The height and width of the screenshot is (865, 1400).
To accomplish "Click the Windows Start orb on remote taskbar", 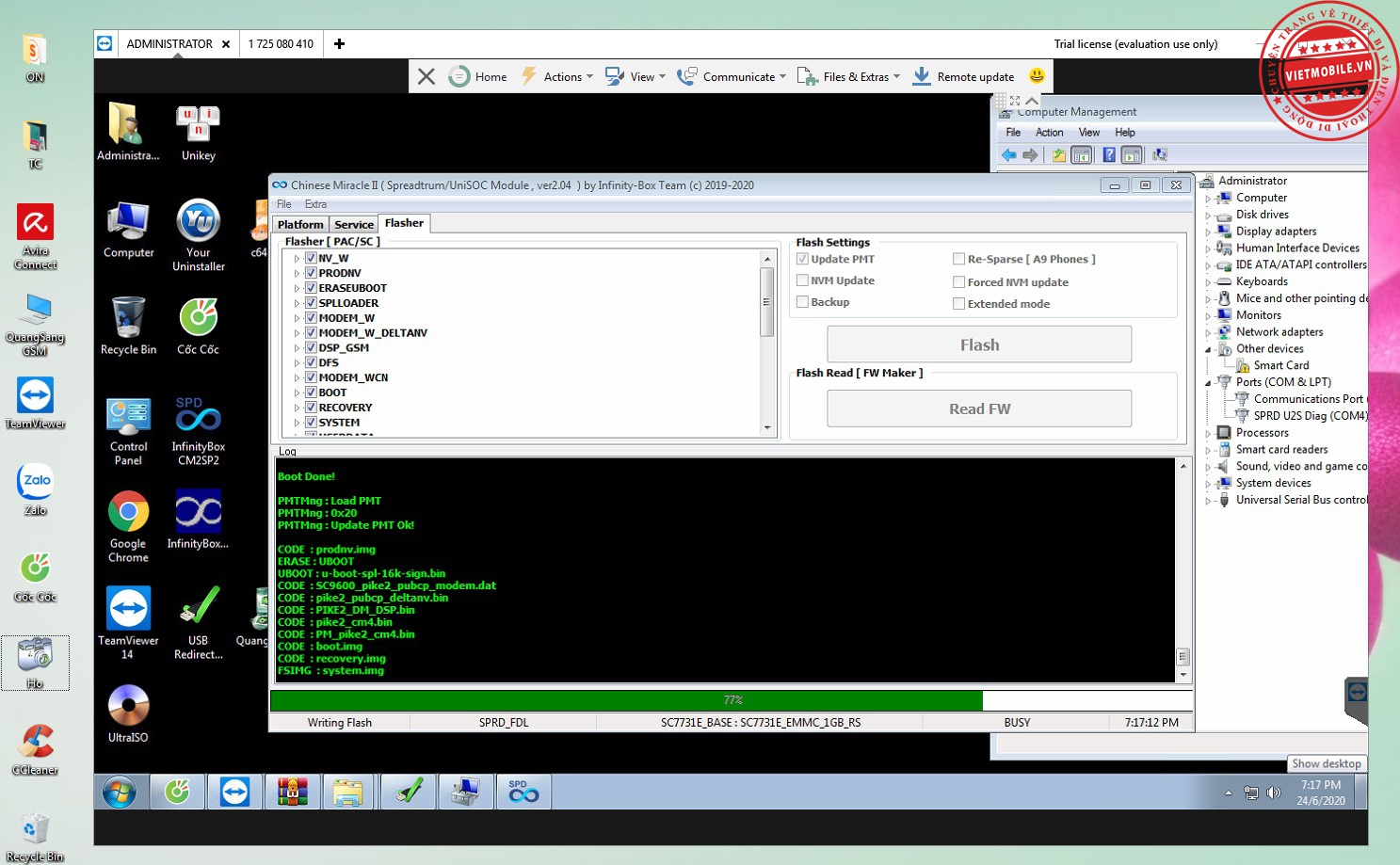I will [120, 793].
